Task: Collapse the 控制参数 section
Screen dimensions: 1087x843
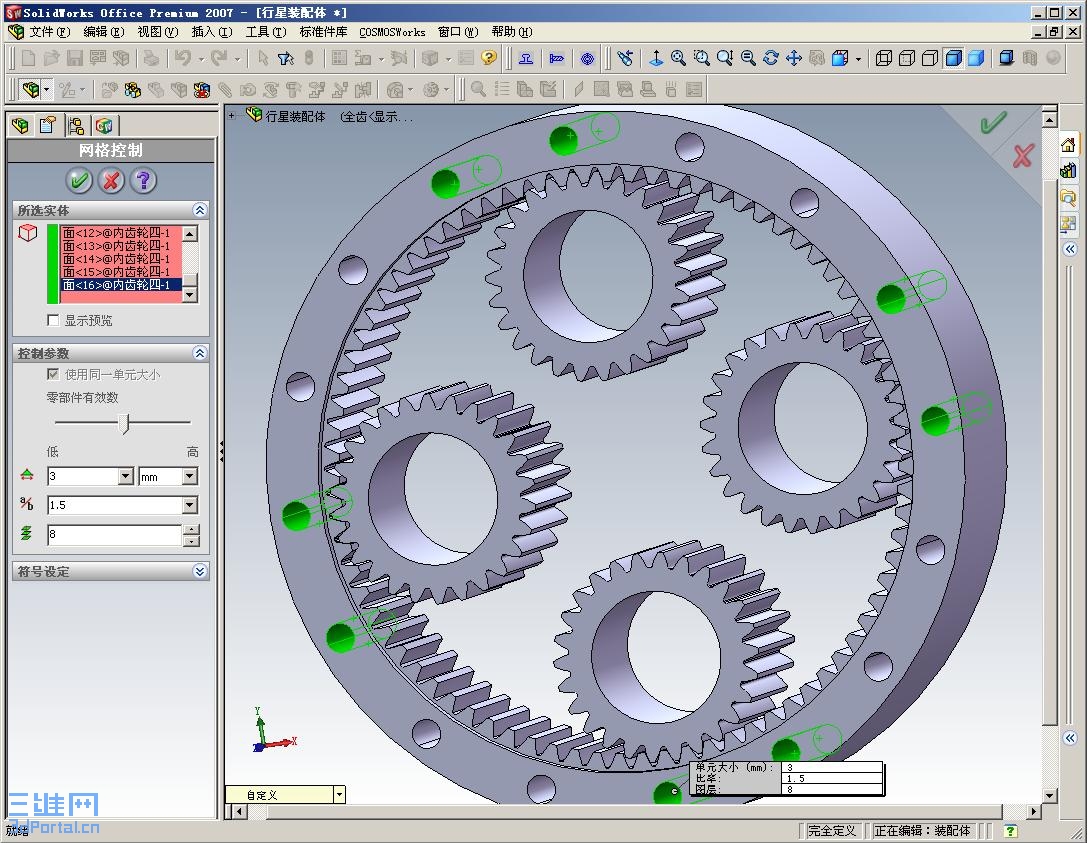Action: pos(200,353)
